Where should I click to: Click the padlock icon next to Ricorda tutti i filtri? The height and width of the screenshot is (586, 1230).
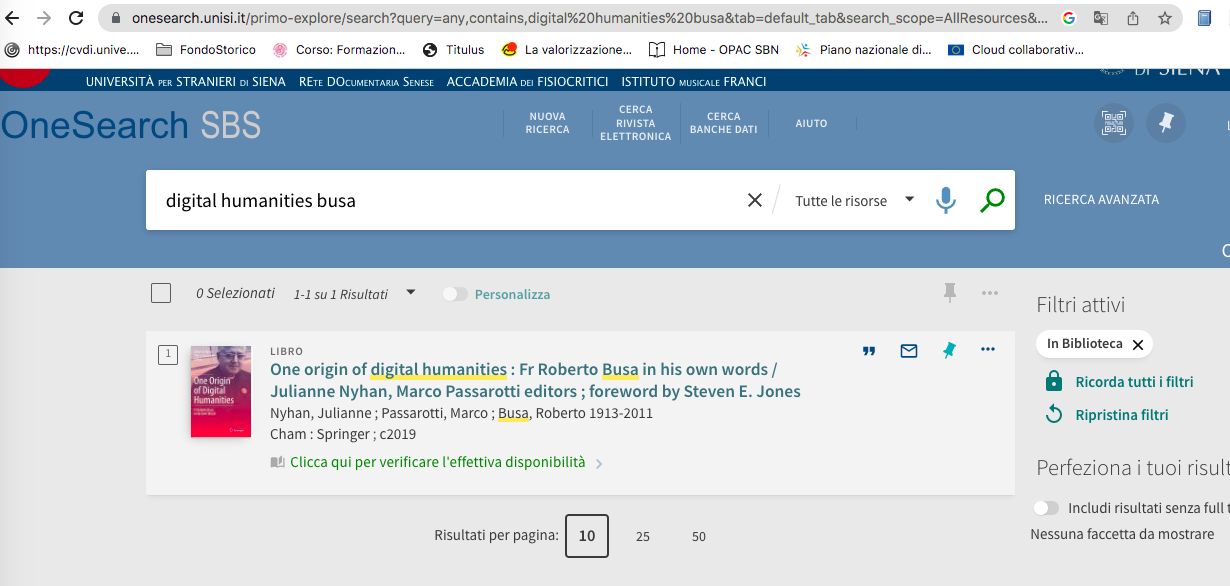pyautogui.click(x=1053, y=381)
